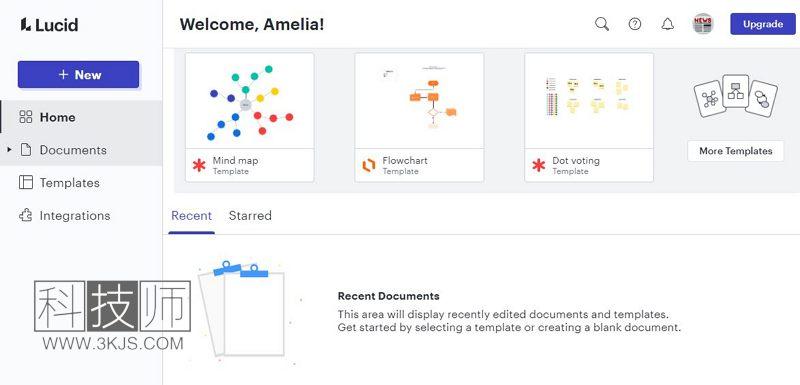The width and height of the screenshot is (800, 385).
Task: Click the Integrations puzzle icon
Action: 26,215
